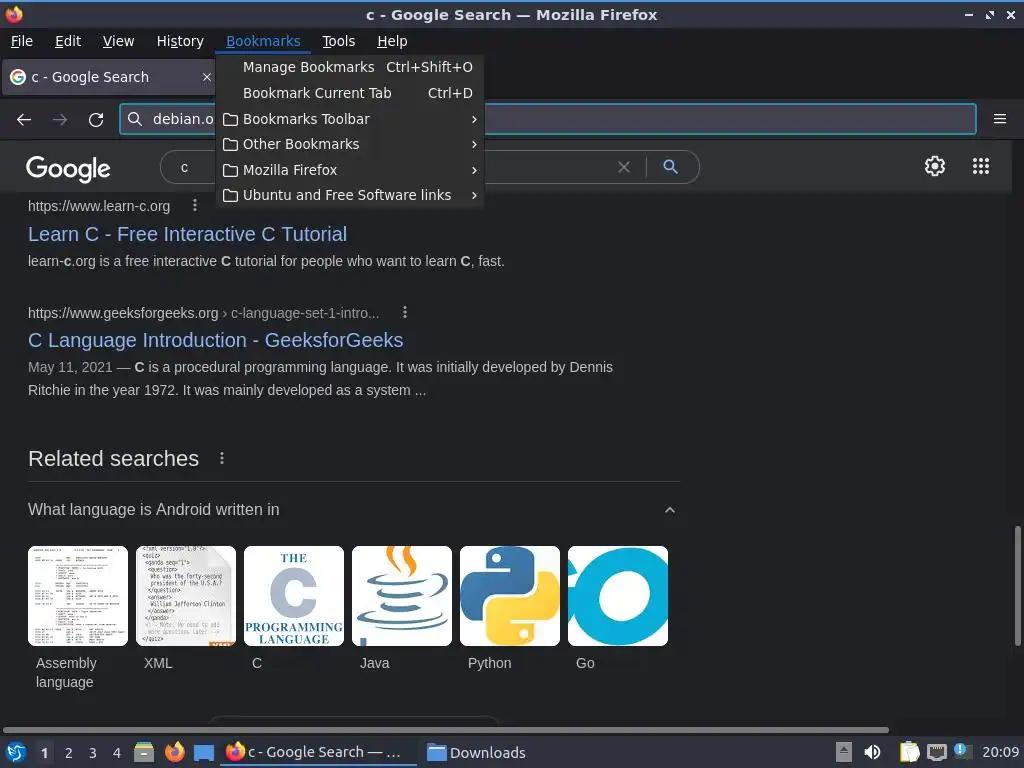Click the https://www.learn-c.org URL text
The height and width of the screenshot is (768, 1024).
click(x=99, y=206)
